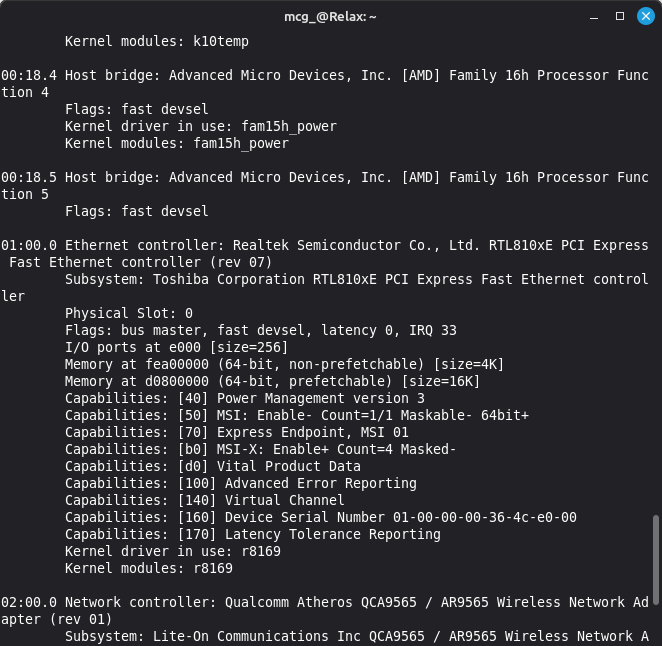Viewport: 662px width, 646px height.
Task: Click the window title mcg_@Relax: ~
Action: [330, 17]
